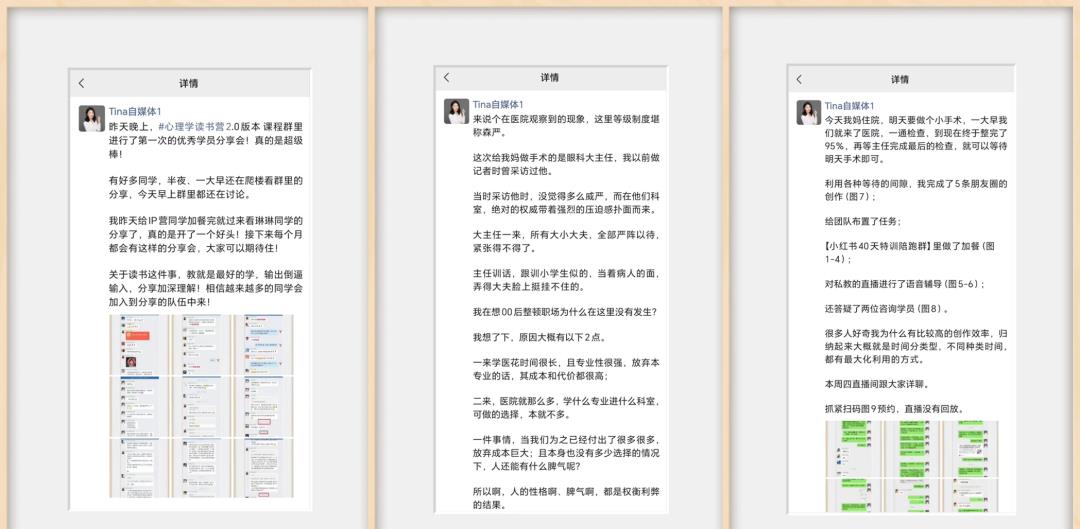Screen dimensions: 1080x529
Task: Click the line 我在想00后整顿职场
Action: pos(565,312)
